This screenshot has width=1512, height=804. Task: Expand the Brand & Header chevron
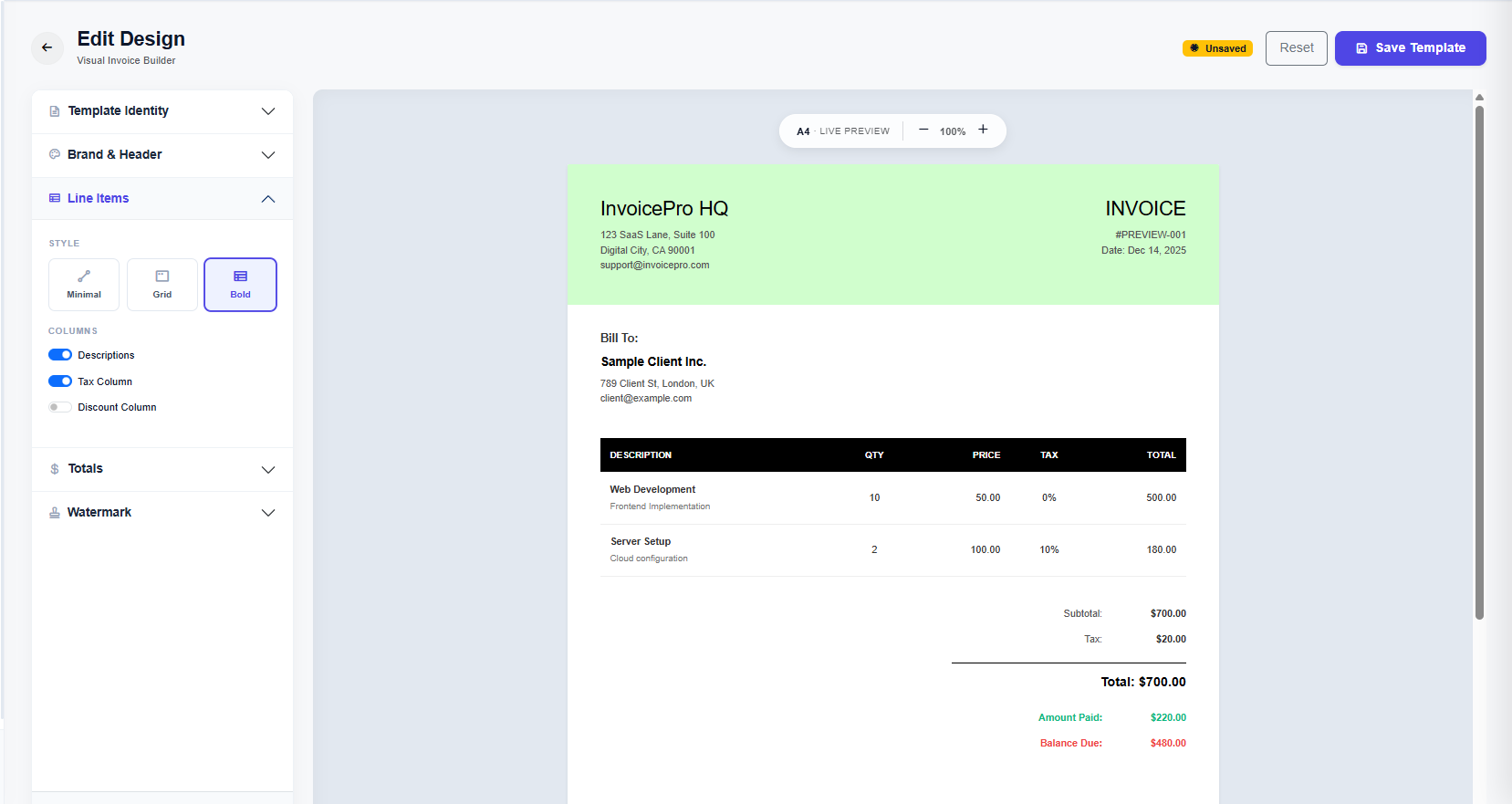pyautogui.click(x=268, y=155)
